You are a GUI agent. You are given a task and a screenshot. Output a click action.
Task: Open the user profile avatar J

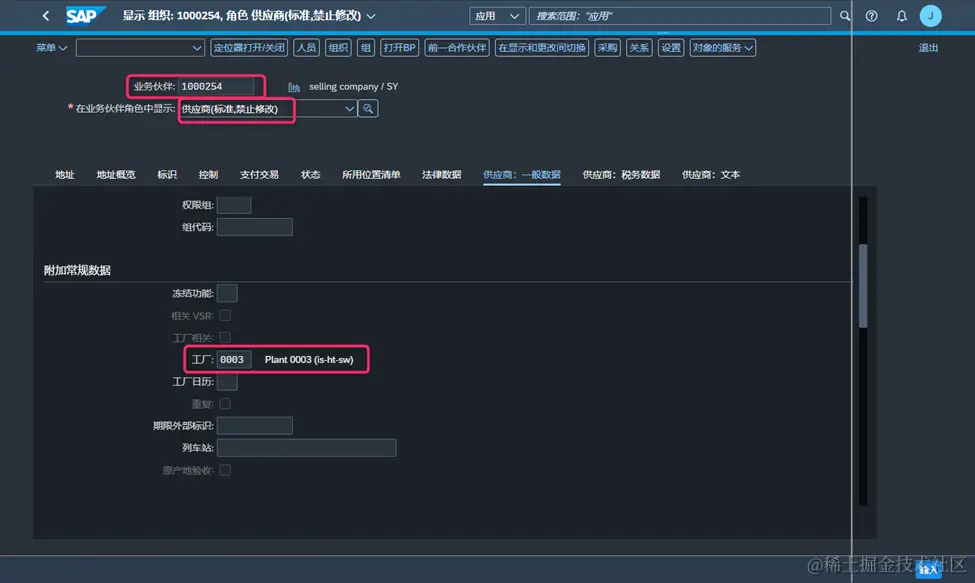(x=930, y=16)
